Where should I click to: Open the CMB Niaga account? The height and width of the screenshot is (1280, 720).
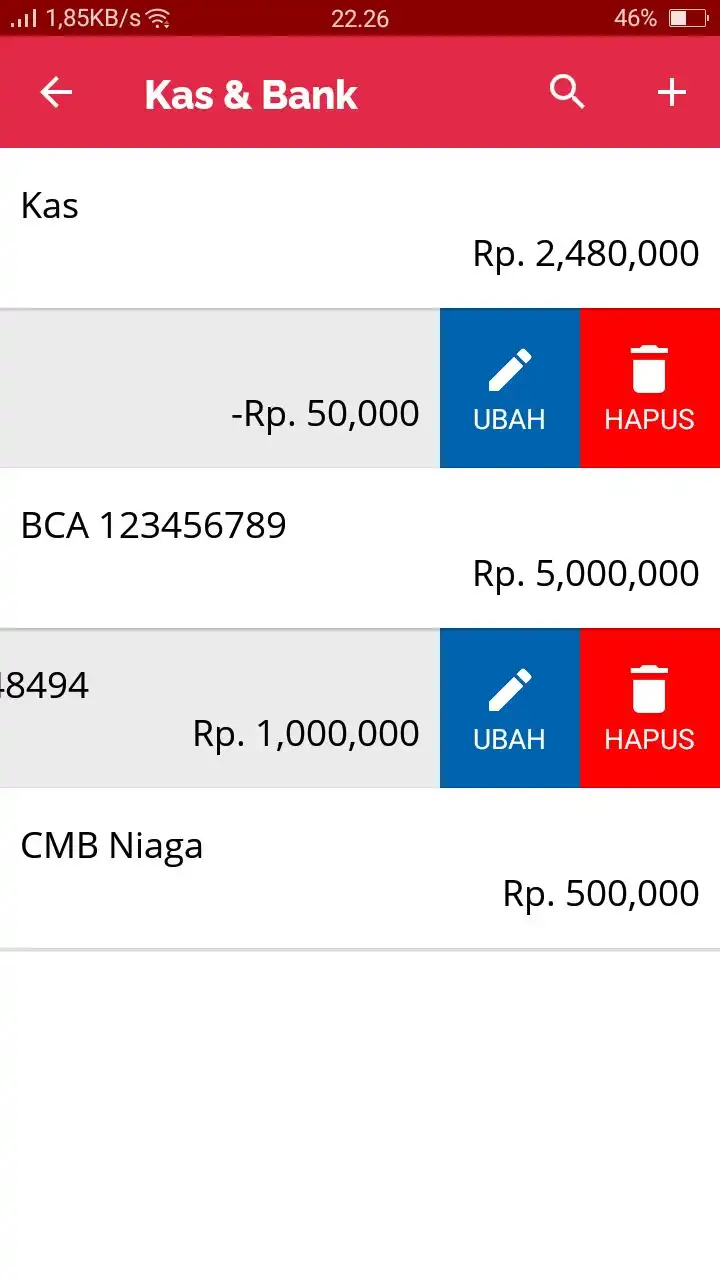tap(360, 869)
